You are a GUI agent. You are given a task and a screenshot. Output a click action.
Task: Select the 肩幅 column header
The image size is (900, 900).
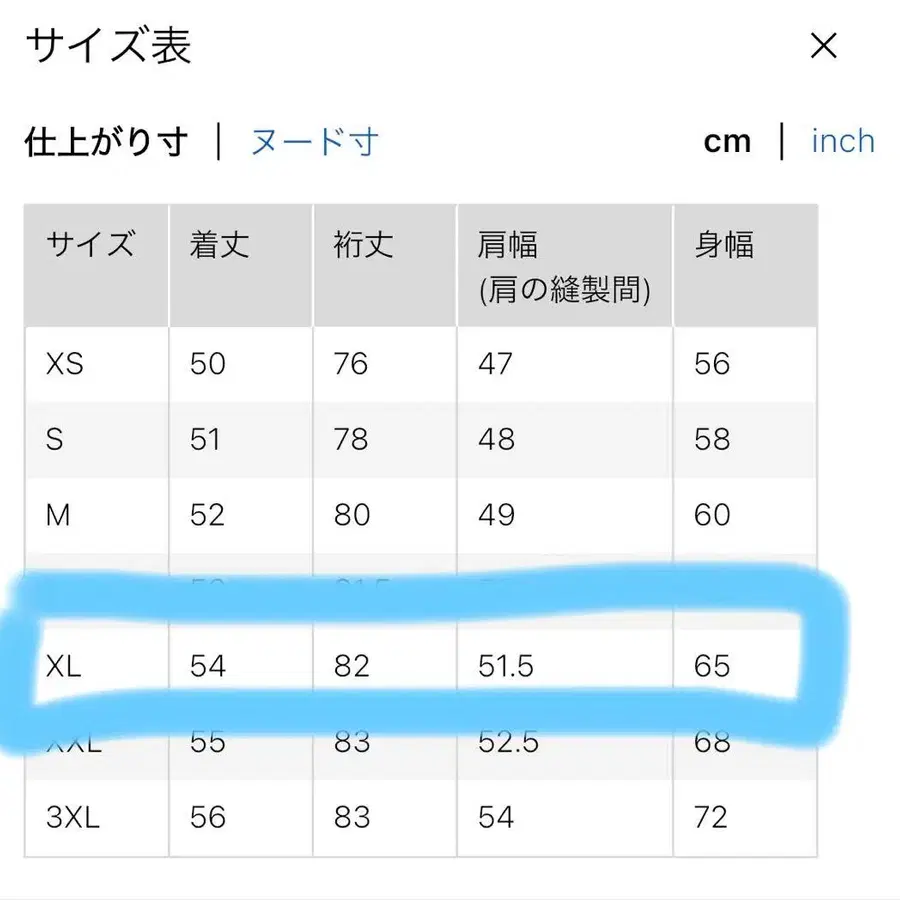pos(510,244)
